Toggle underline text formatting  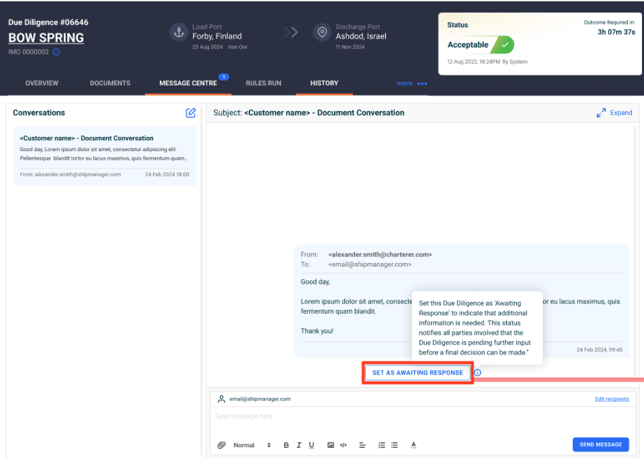(x=311, y=445)
